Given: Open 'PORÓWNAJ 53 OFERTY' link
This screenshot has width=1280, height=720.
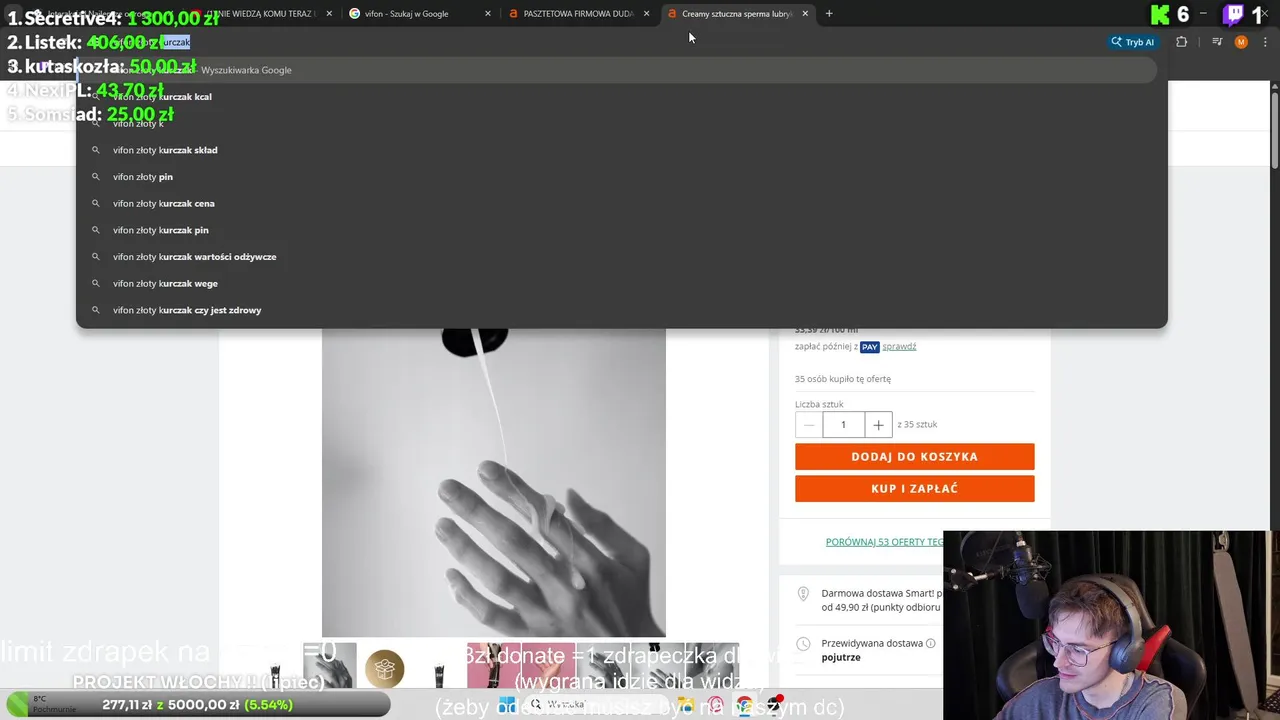Looking at the screenshot, I should tap(884, 542).
